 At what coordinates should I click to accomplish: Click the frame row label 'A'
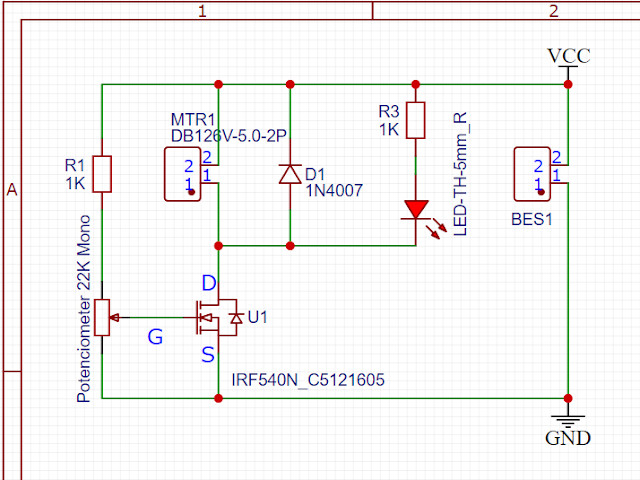tap(12, 190)
